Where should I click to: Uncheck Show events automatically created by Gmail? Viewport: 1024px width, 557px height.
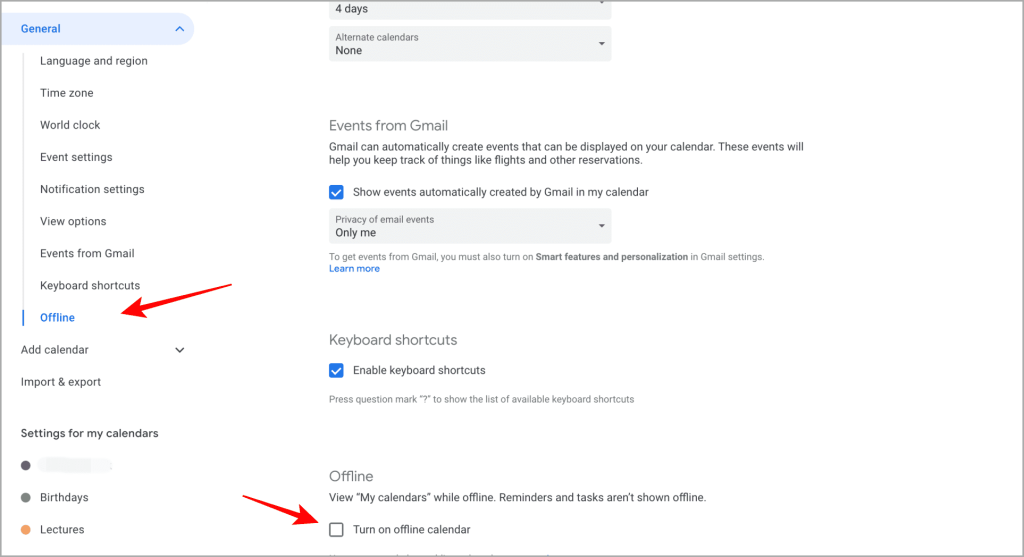(336, 192)
